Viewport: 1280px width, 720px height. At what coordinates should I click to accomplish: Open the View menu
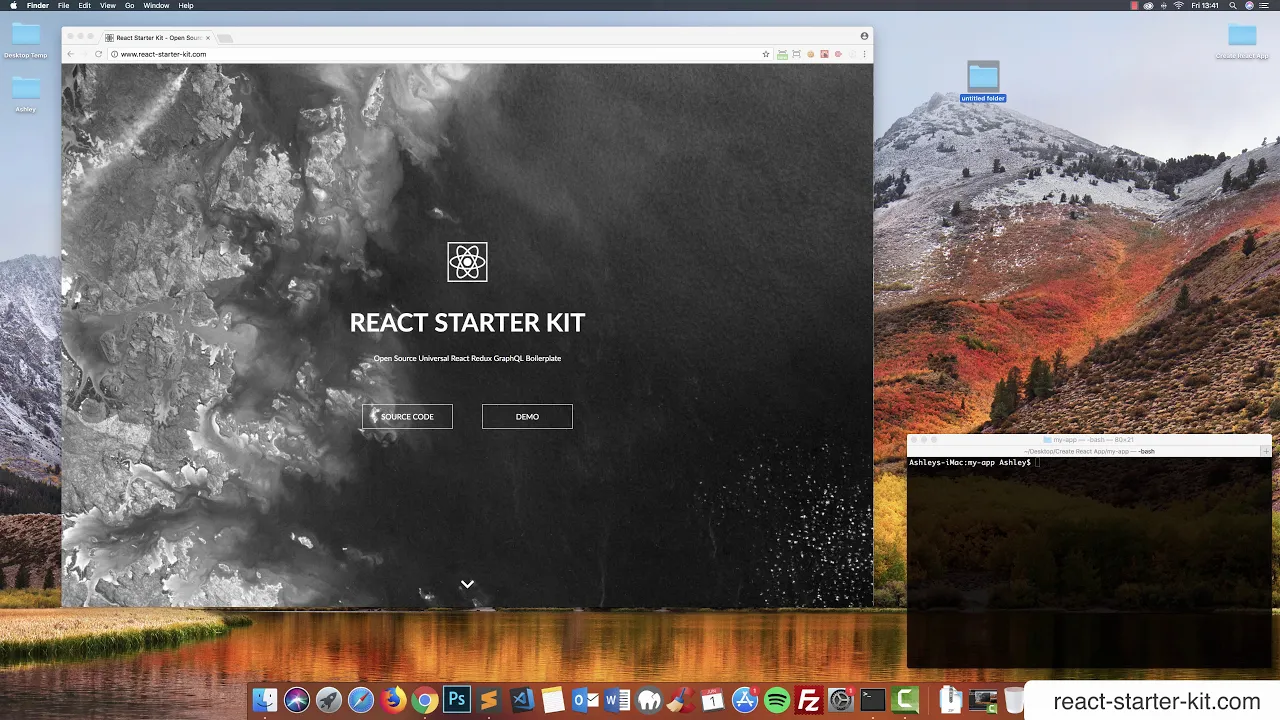(x=108, y=6)
